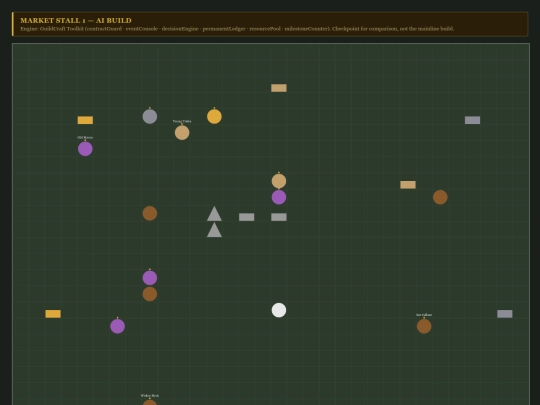Select the brown circle beside the right tan rectangle
The width and height of the screenshot is (540, 405).
click(x=440, y=197)
